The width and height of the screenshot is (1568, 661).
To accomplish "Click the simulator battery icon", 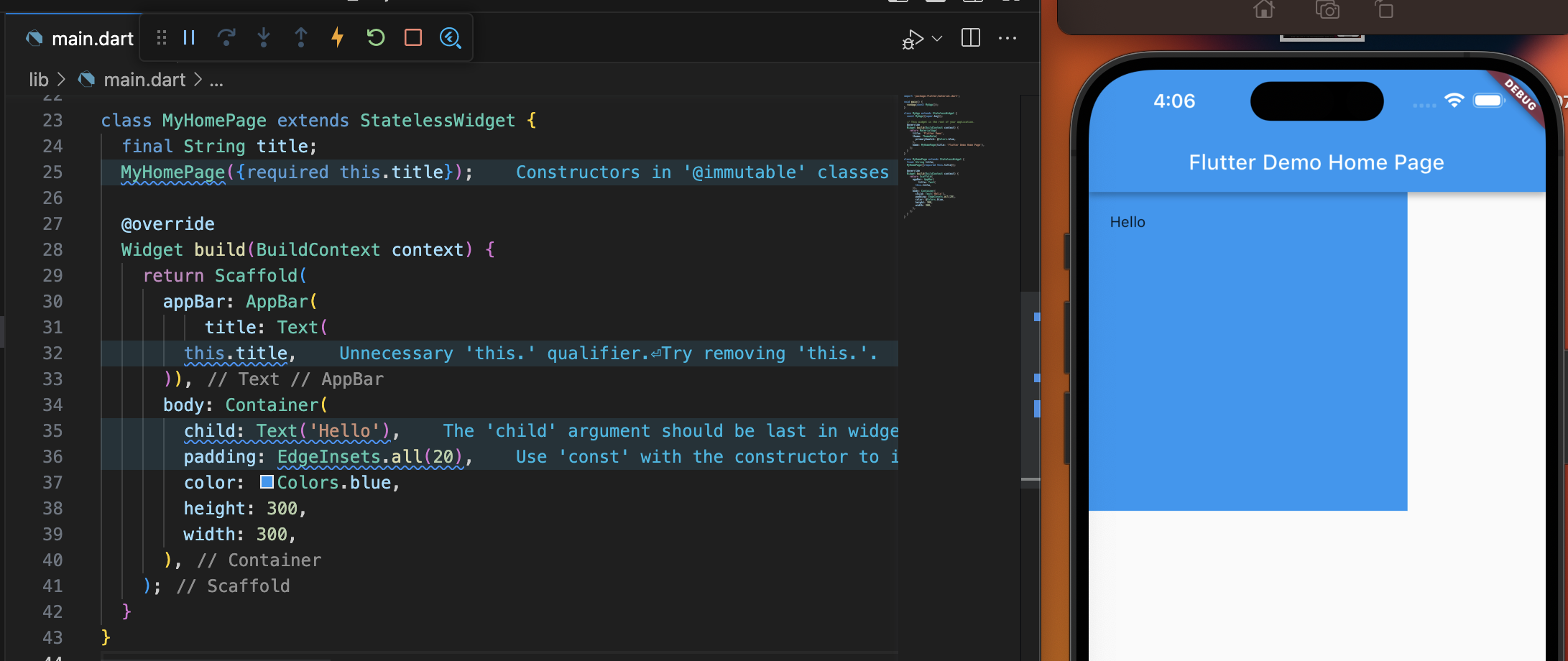I will [x=1489, y=100].
